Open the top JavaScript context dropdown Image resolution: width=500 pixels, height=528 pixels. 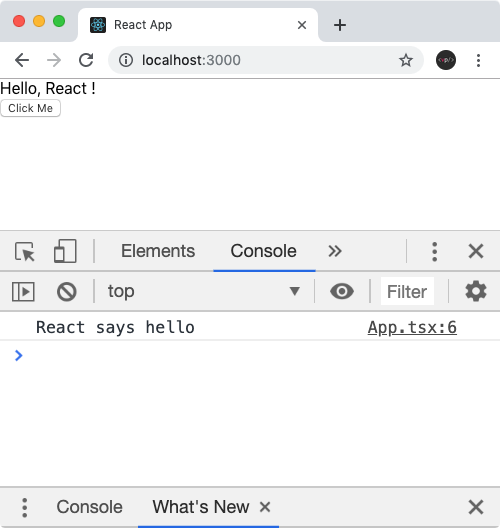[204, 291]
